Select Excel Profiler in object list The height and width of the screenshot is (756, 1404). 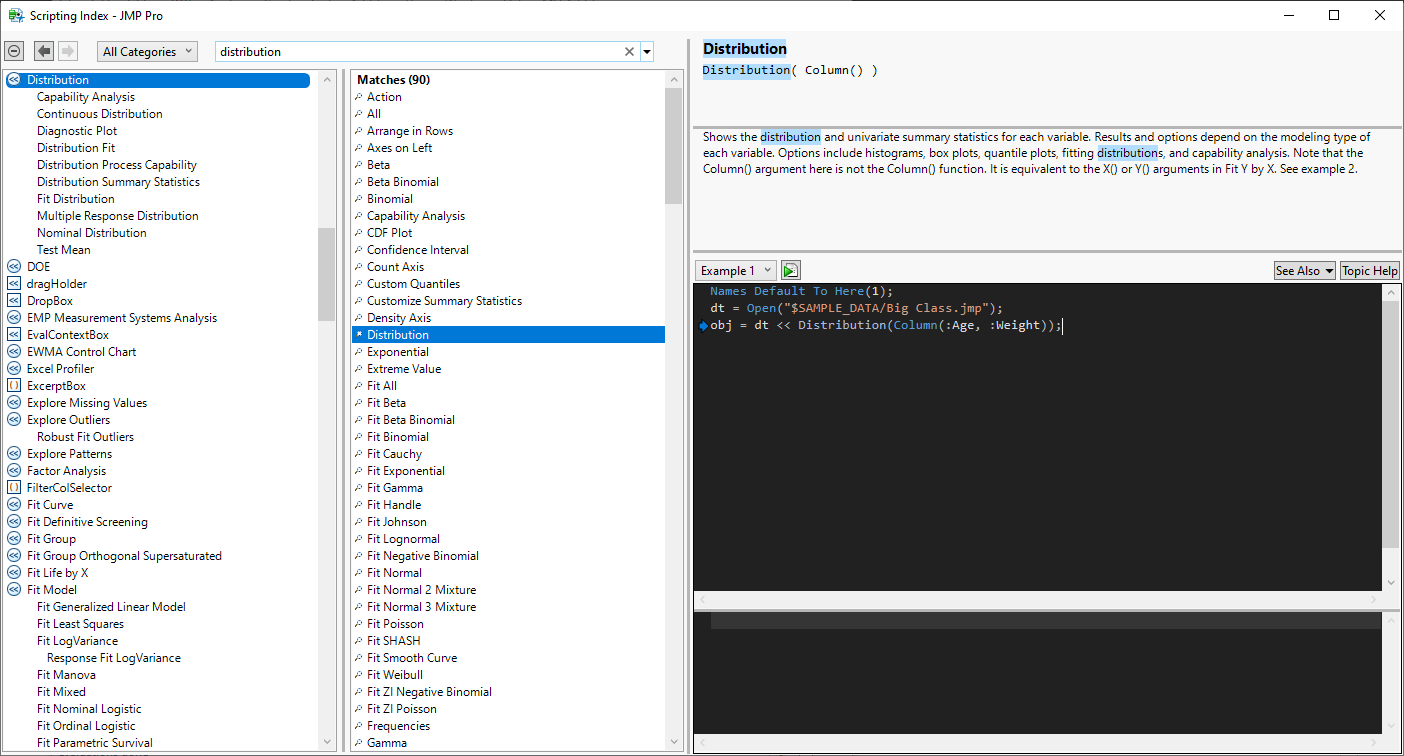click(60, 369)
